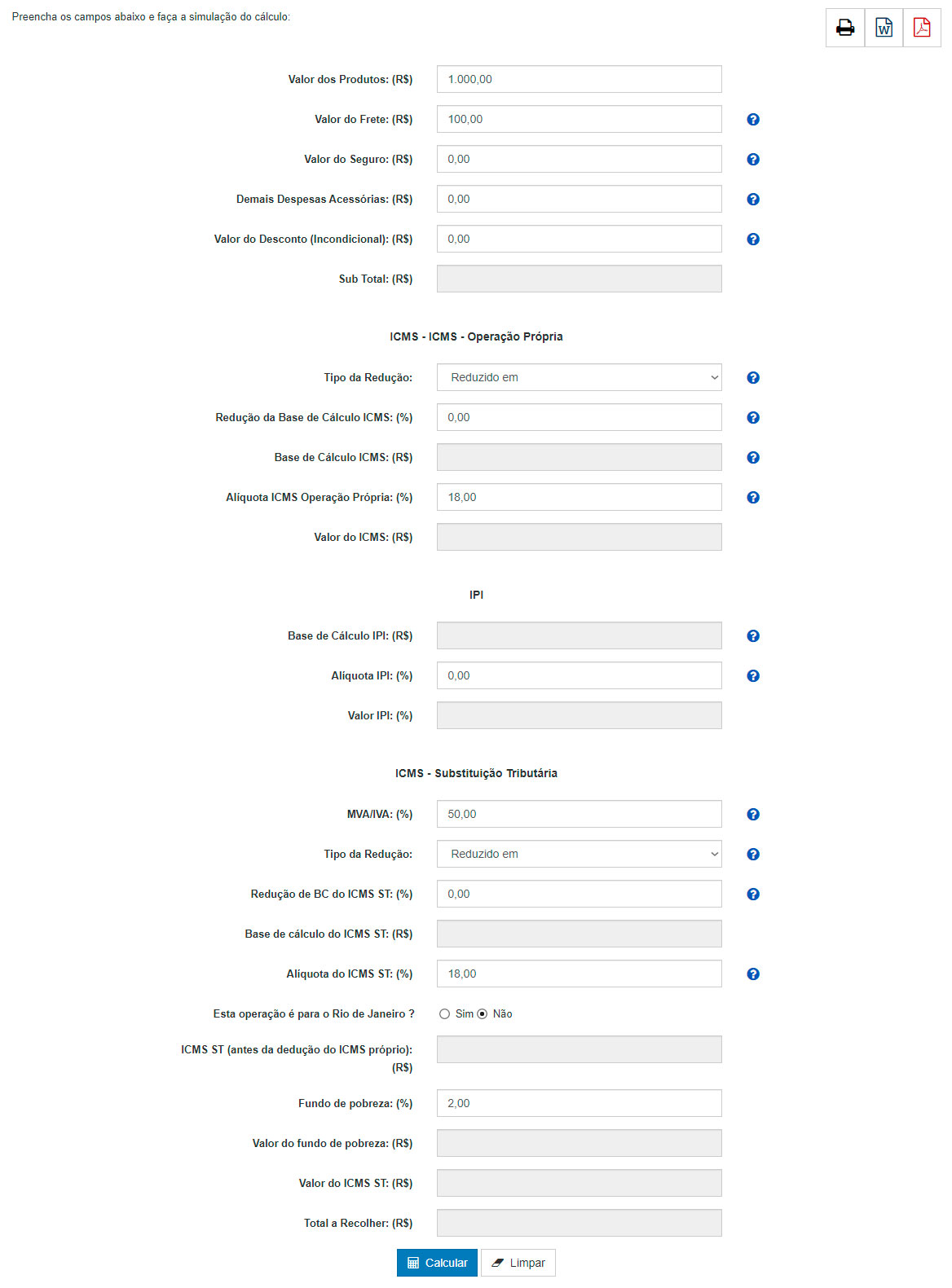Export simulation to Word document
952x1288 pixels.
pos(884,28)
